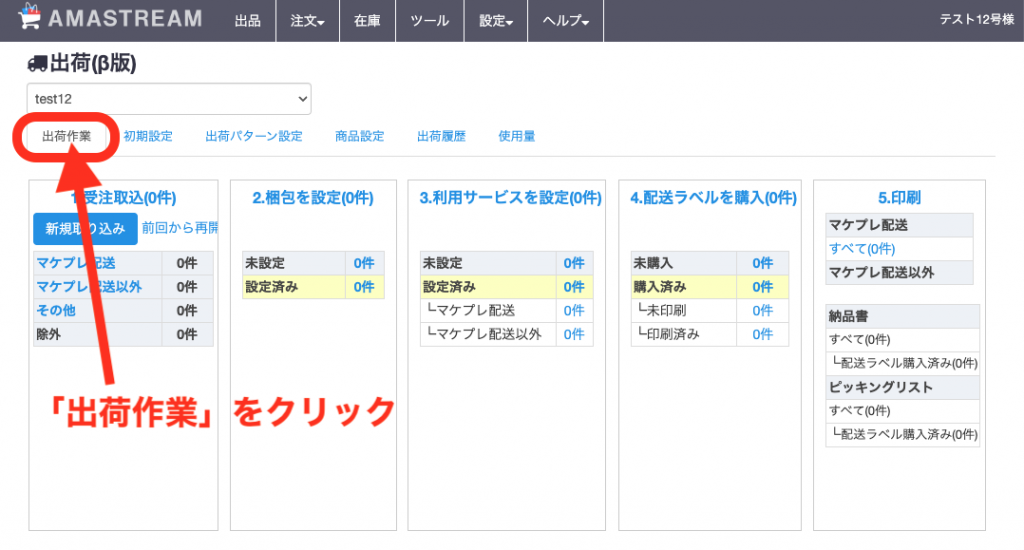Switch to the 出荷履歴 tab

click(x=441, y=137)
